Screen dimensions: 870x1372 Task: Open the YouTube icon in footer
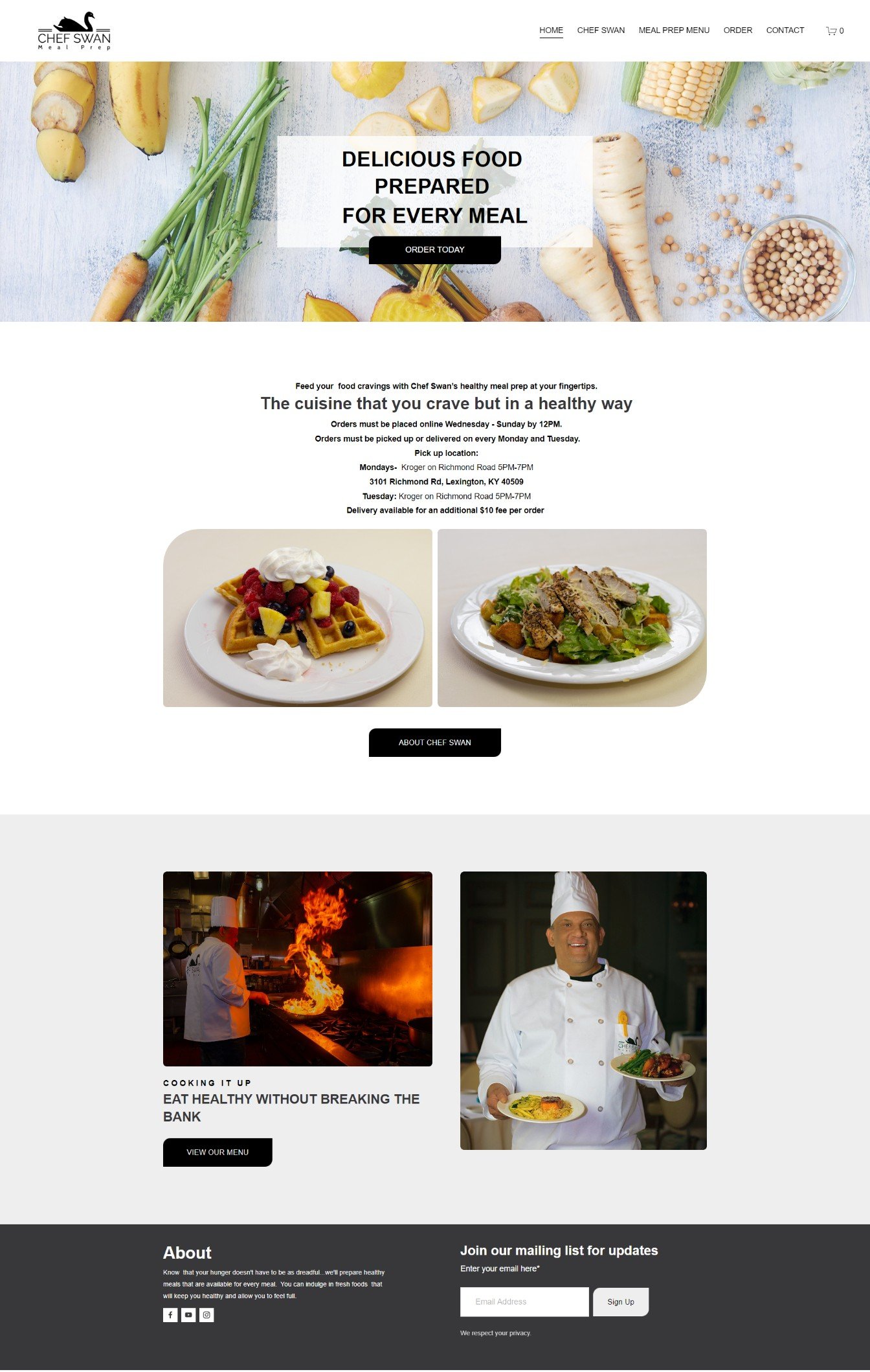(188, 1315)
